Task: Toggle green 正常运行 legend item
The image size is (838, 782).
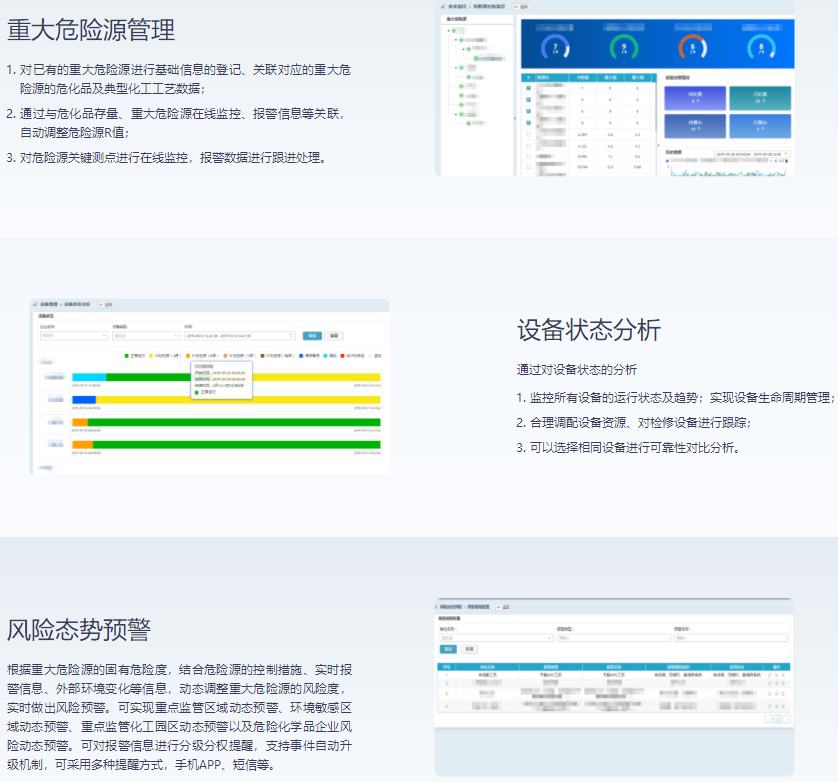Action: [x=135, y=355]
